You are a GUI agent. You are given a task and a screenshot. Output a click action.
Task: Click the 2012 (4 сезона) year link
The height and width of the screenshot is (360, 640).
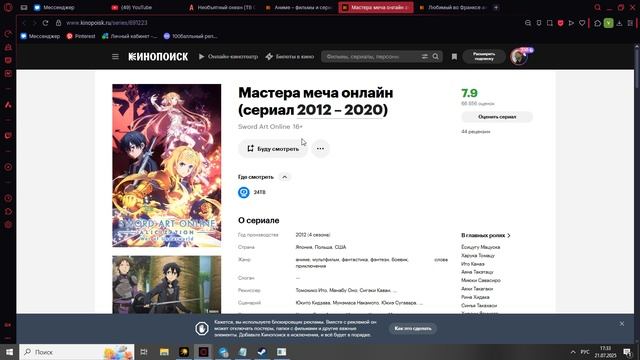tap(313, 235)
